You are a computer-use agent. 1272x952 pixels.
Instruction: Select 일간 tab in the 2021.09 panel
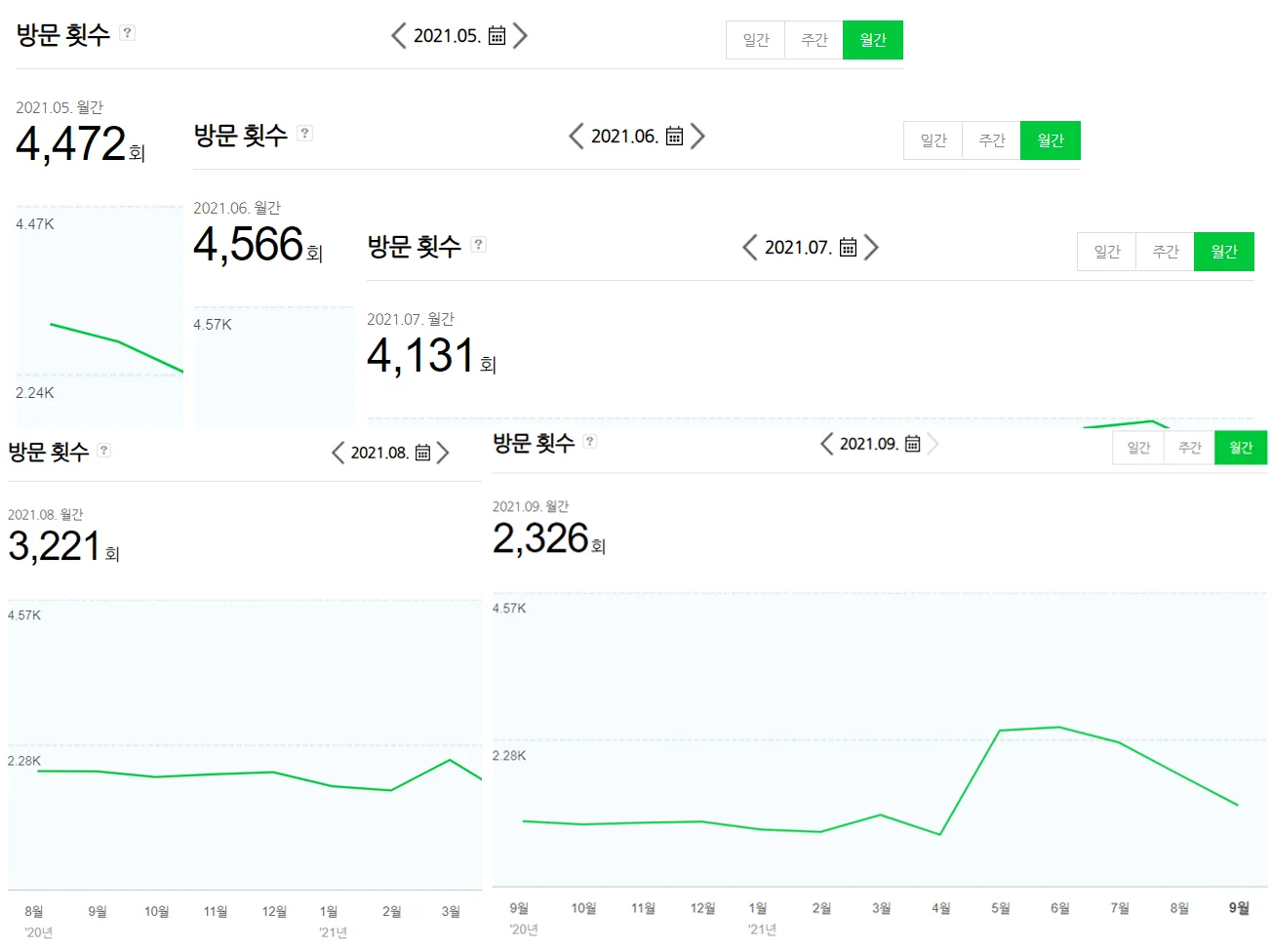1138,448
